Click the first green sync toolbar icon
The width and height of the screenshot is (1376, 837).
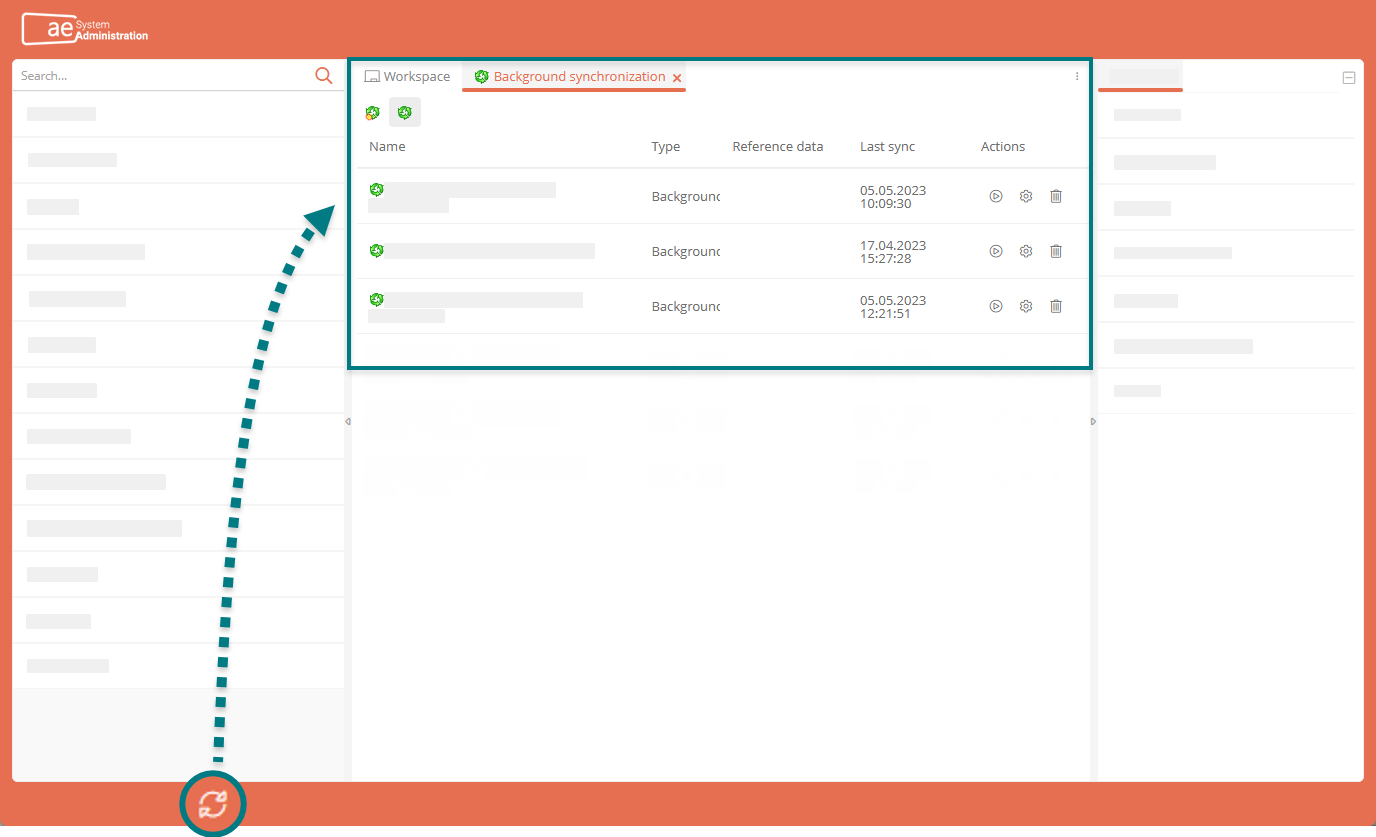pyautogui.click(x=373, y=113)
